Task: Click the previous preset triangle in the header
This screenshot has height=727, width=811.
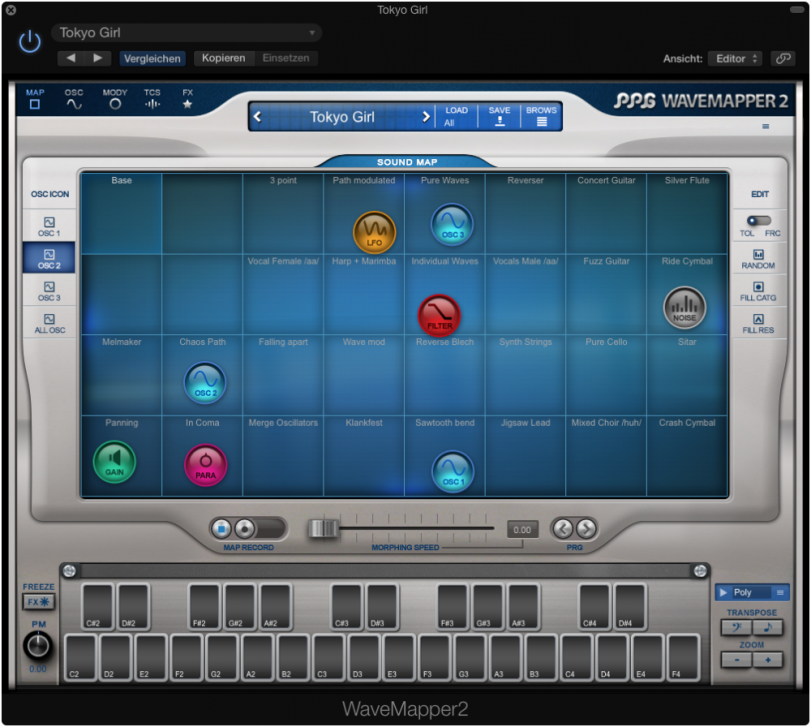Action: tap(71, 58)
